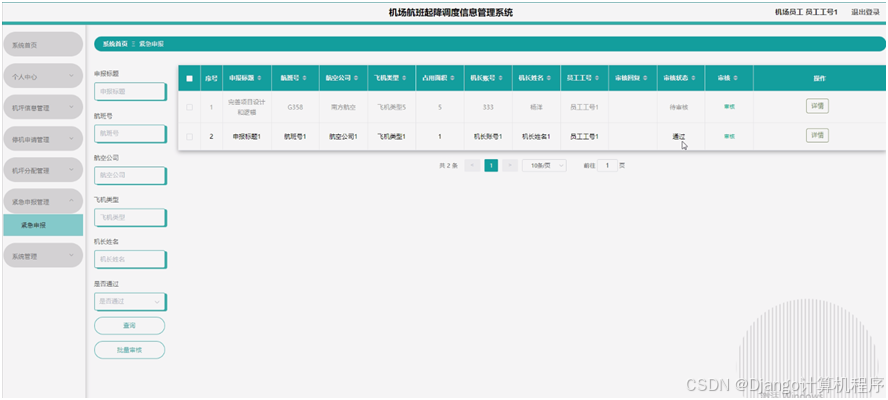Screen dimensions: 888x400
Task: Click the 共 2 条 total count text
Action: pos(448,166)
